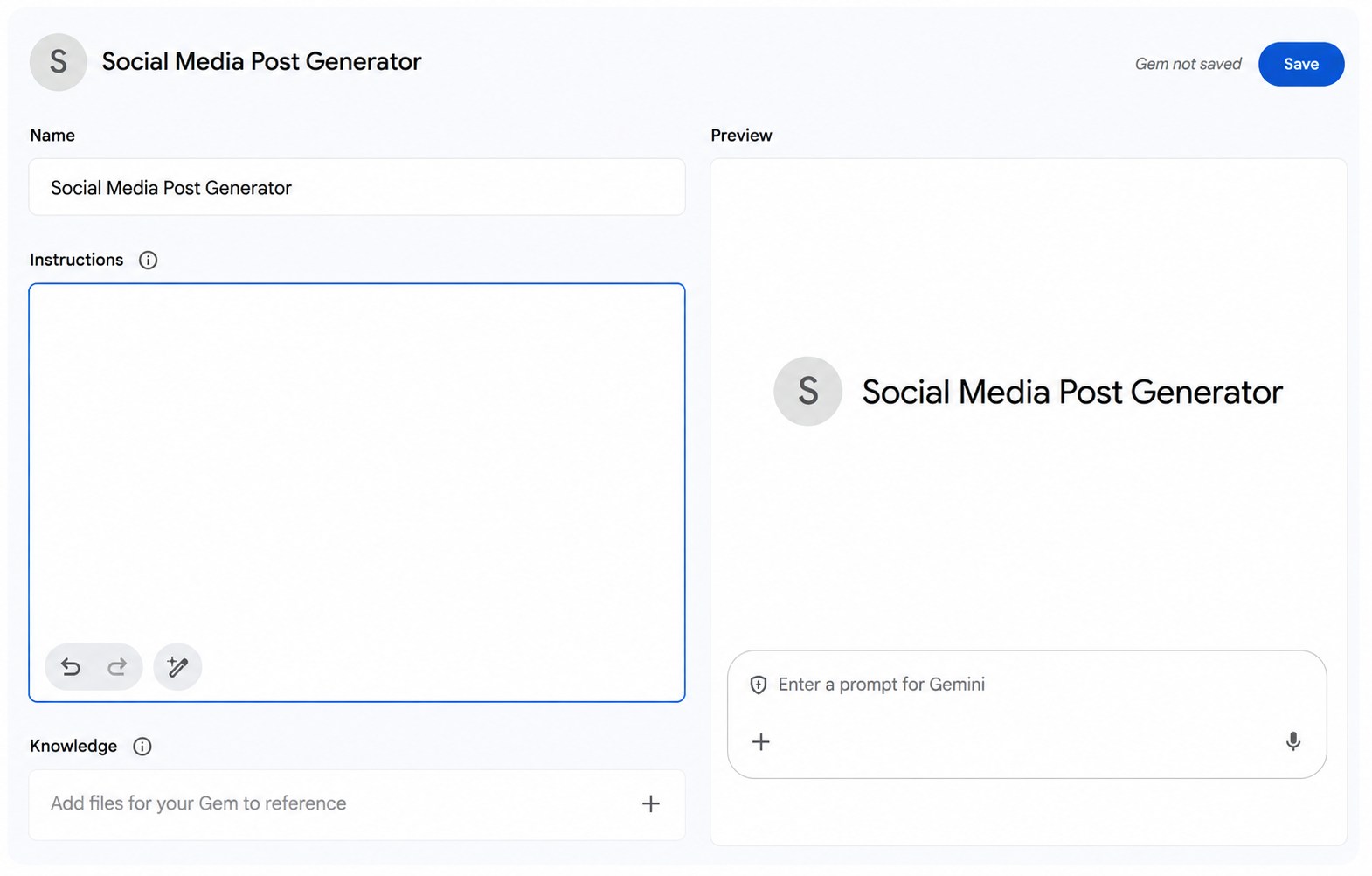1372x876 pixels.
Task: Click the 'Knowledge' label
Action: coord(73,746)
